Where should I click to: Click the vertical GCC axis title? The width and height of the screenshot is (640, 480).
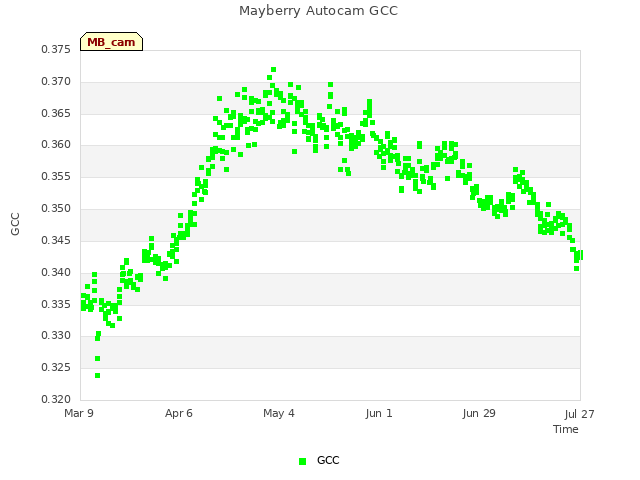coord(15,224)
